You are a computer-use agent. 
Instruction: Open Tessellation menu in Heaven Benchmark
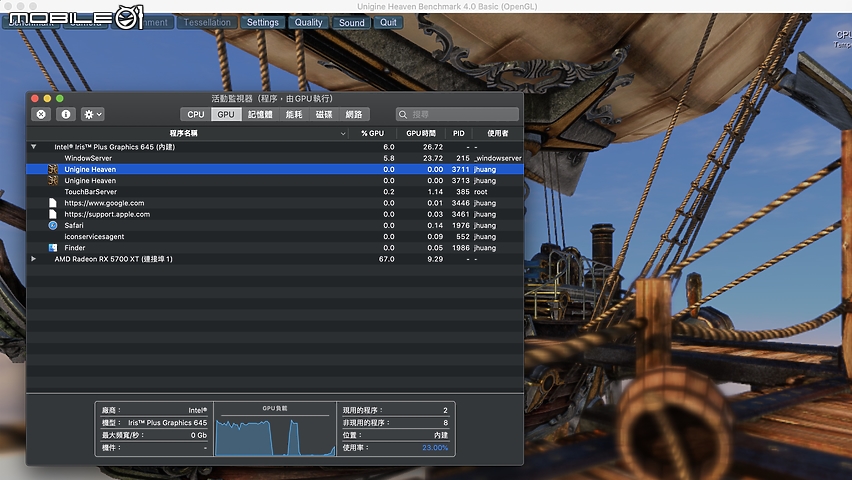(207, 22)
